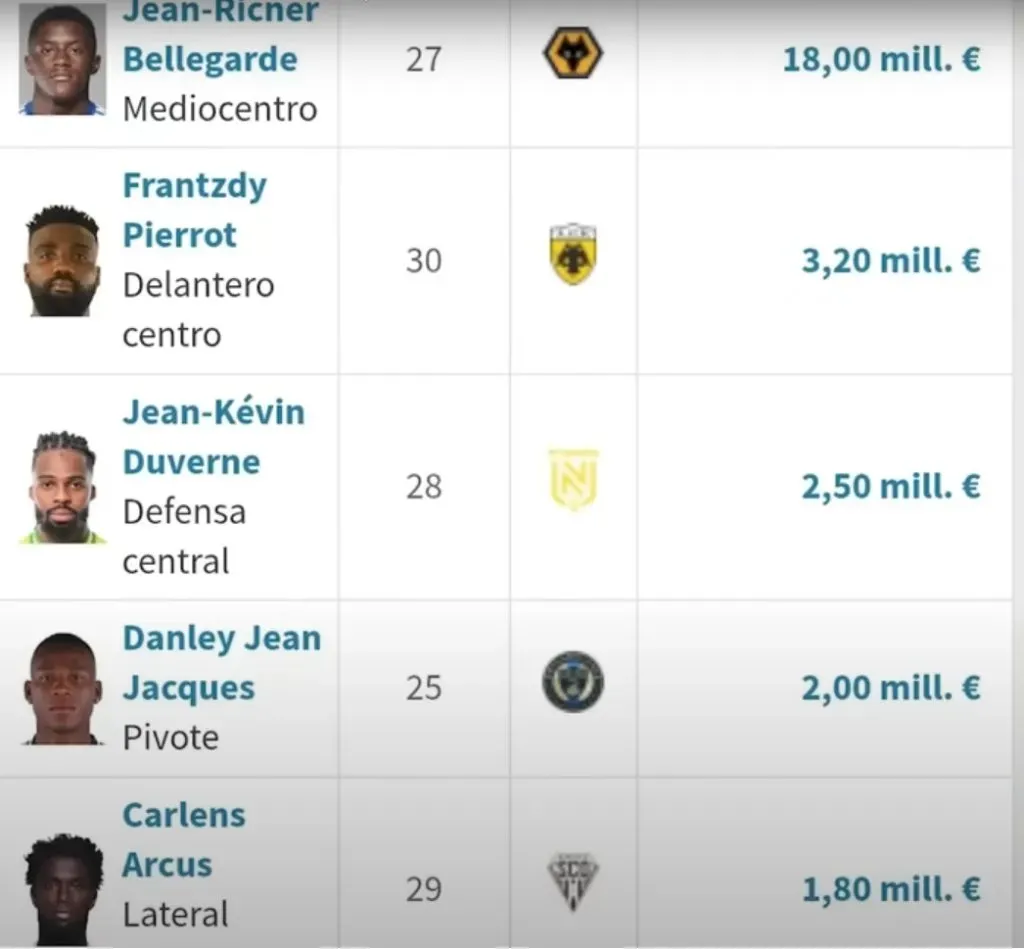Open the AEK Athens club crest
This screenshot has width=1024, height=949.
click(573, 254)
